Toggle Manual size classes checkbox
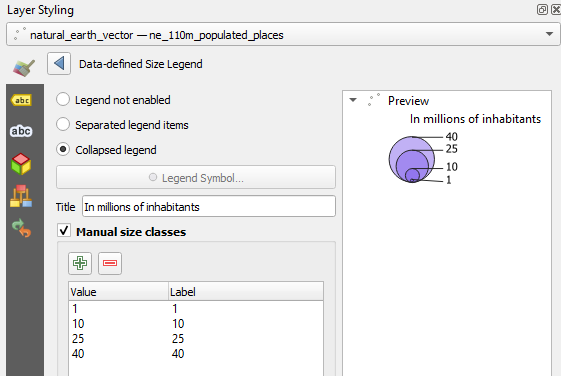 pyautogui.click(x=64, y=230)
